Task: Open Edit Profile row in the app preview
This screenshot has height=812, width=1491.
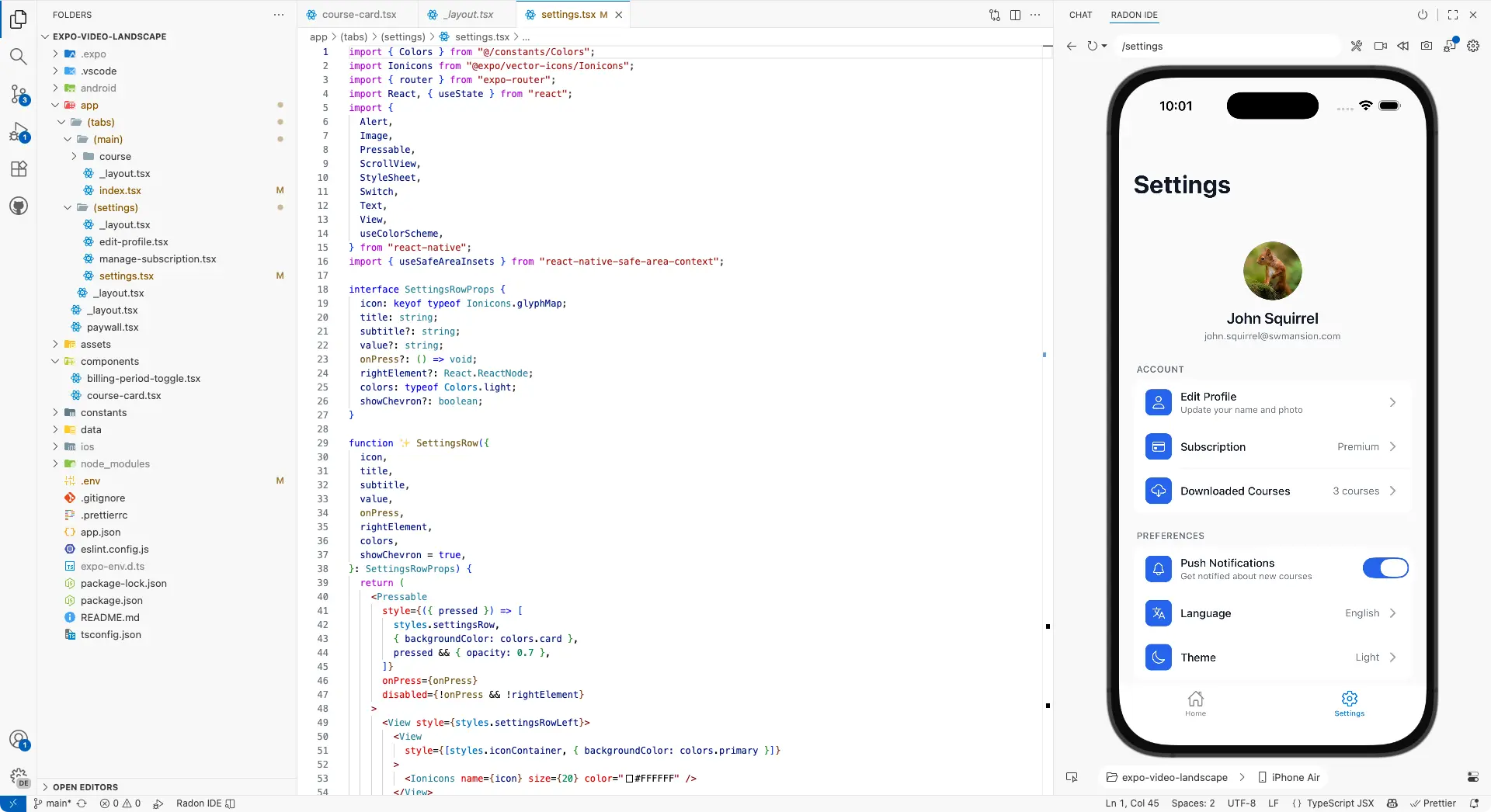Action: click(x=1271, y=402)
